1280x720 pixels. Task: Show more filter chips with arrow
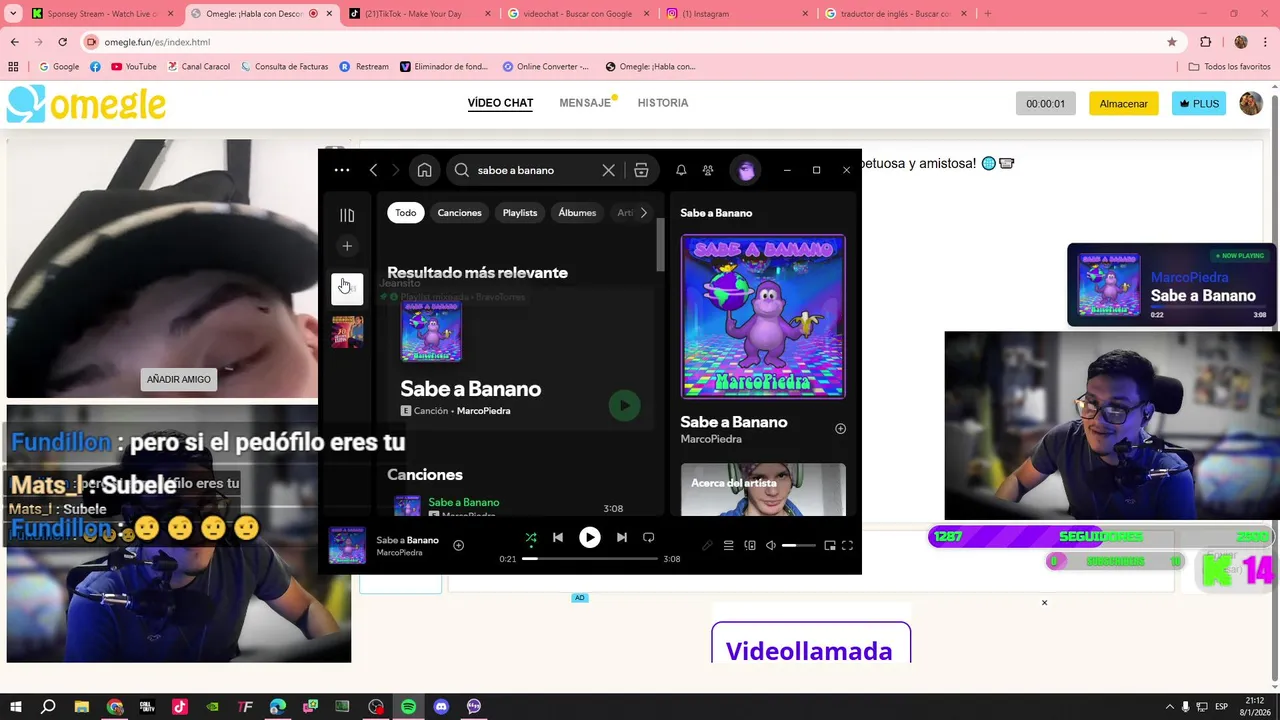click(643, 212)
